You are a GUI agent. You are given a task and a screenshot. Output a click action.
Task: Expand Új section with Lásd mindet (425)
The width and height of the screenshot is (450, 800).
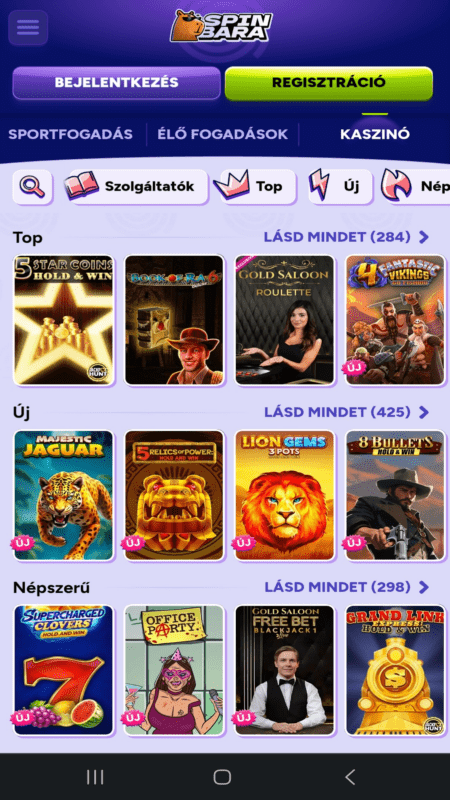(346, 412)
